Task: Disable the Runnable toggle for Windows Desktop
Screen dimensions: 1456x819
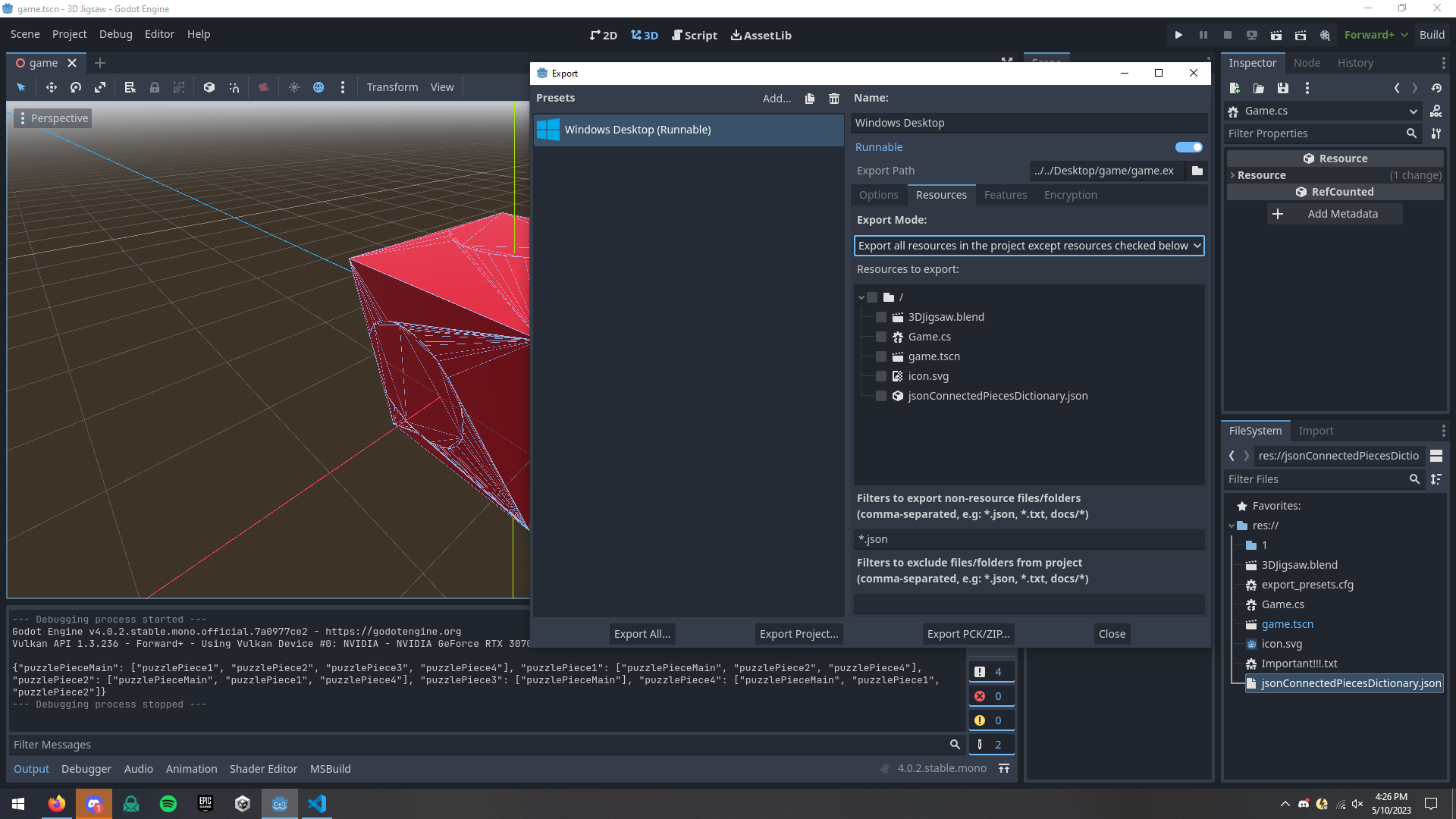Action: click(1188, 146)
